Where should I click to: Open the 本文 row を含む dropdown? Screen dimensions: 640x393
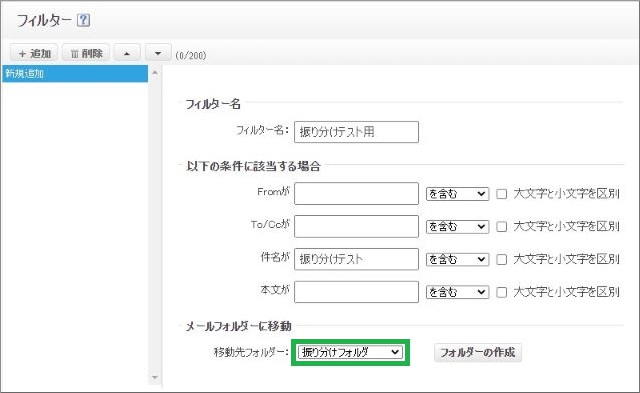coord(458,292)
